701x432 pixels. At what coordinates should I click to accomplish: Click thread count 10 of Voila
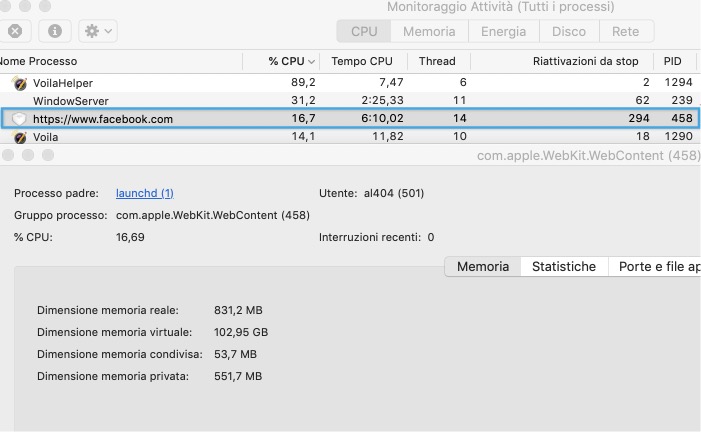(x=460, y=136)
